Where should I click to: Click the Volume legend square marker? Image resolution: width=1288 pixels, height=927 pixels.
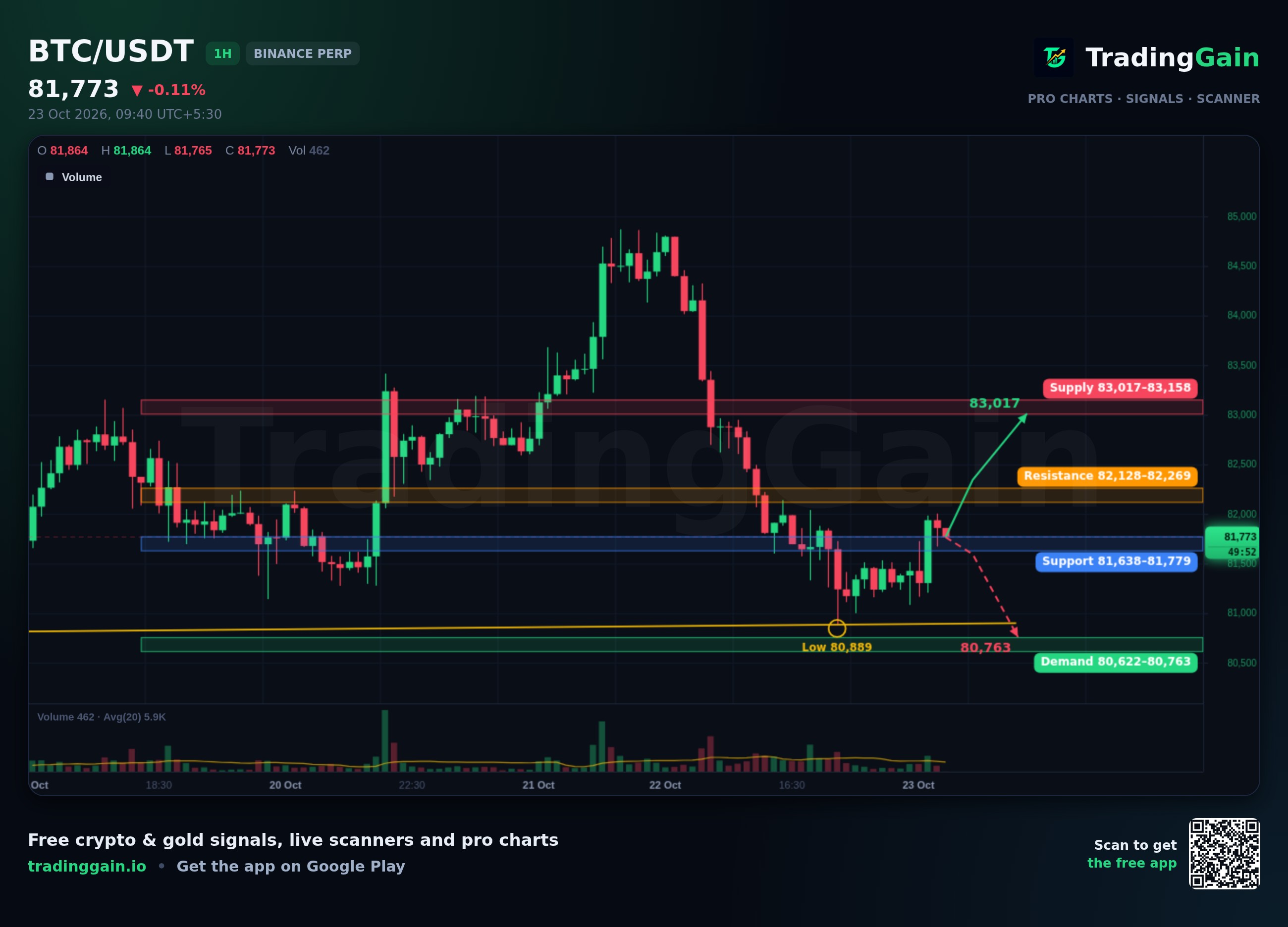50,177
